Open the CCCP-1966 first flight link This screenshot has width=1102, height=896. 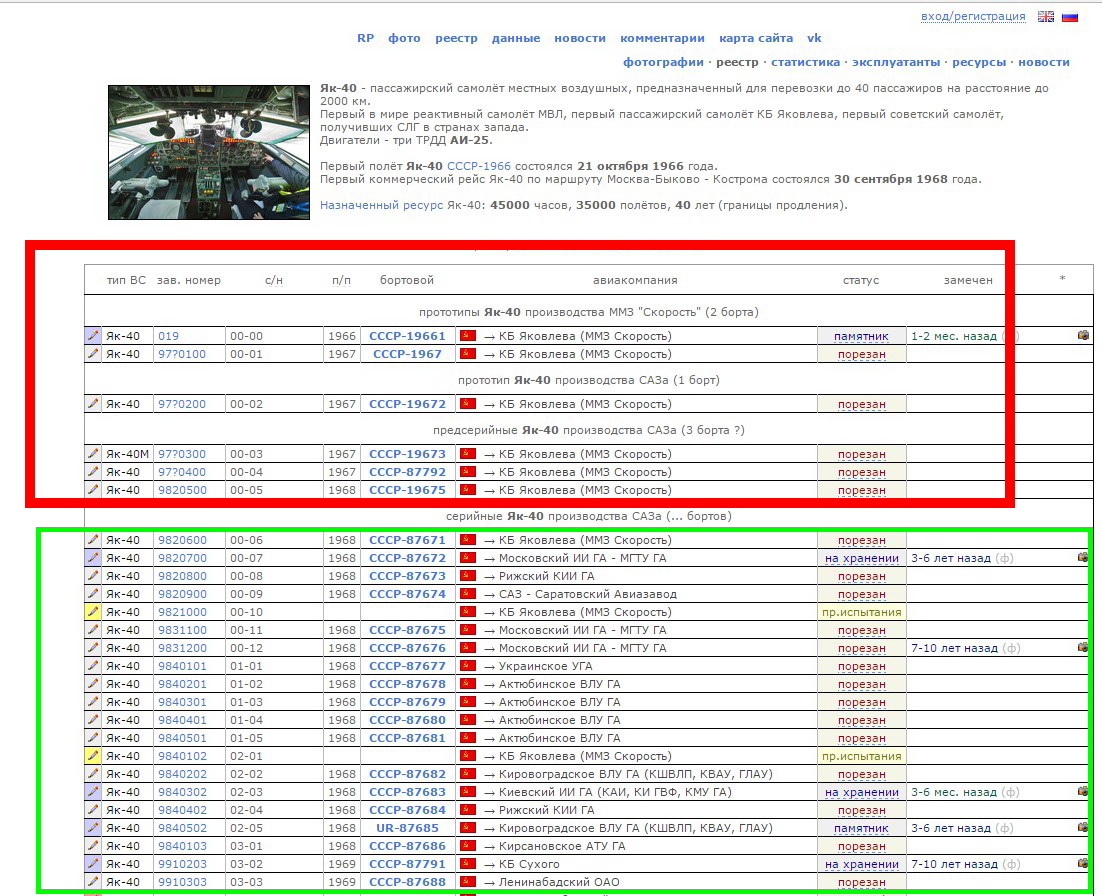point(478,165)
